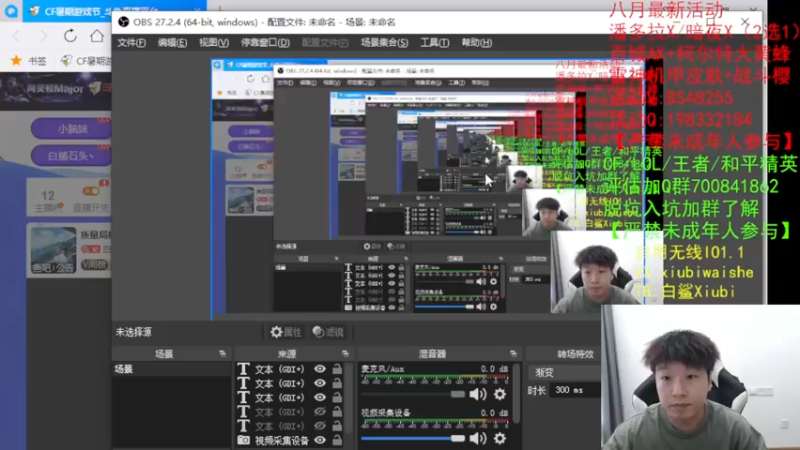Click the 时长 300 ms duration field
Screen dimensions: 800x450
click(576, 390)
